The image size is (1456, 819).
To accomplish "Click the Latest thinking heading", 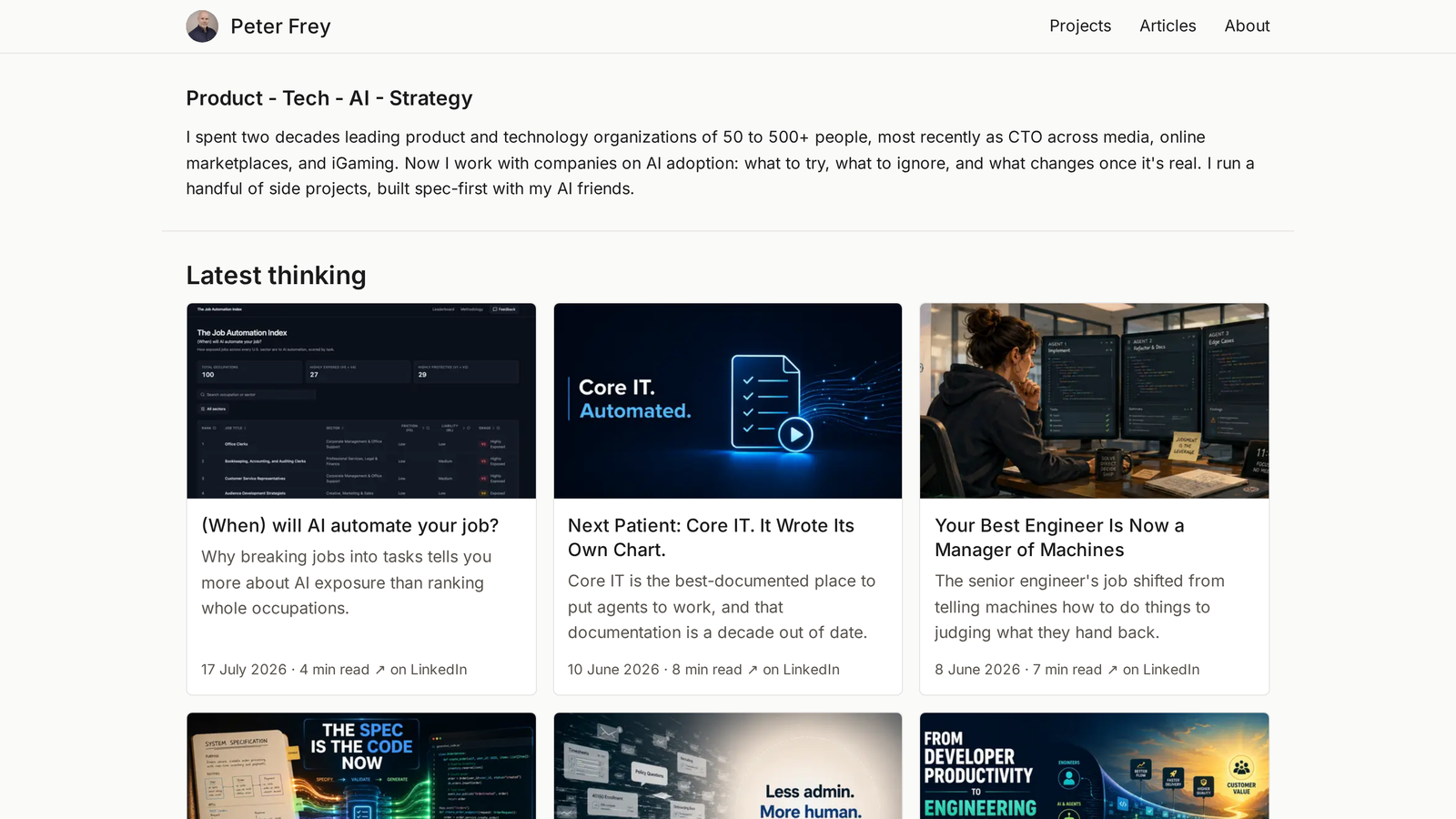I will (x=276, y=276).
